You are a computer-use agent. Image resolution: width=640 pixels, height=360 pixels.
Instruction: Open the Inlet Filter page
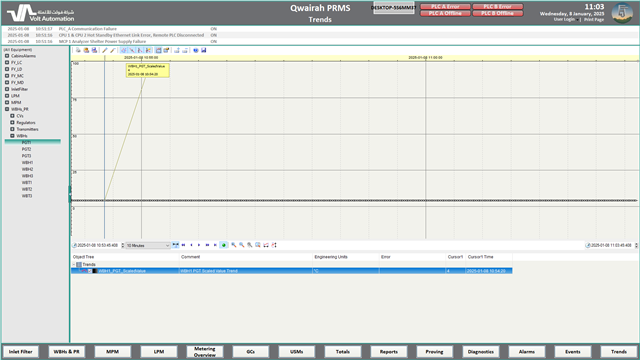click(20, 351)
